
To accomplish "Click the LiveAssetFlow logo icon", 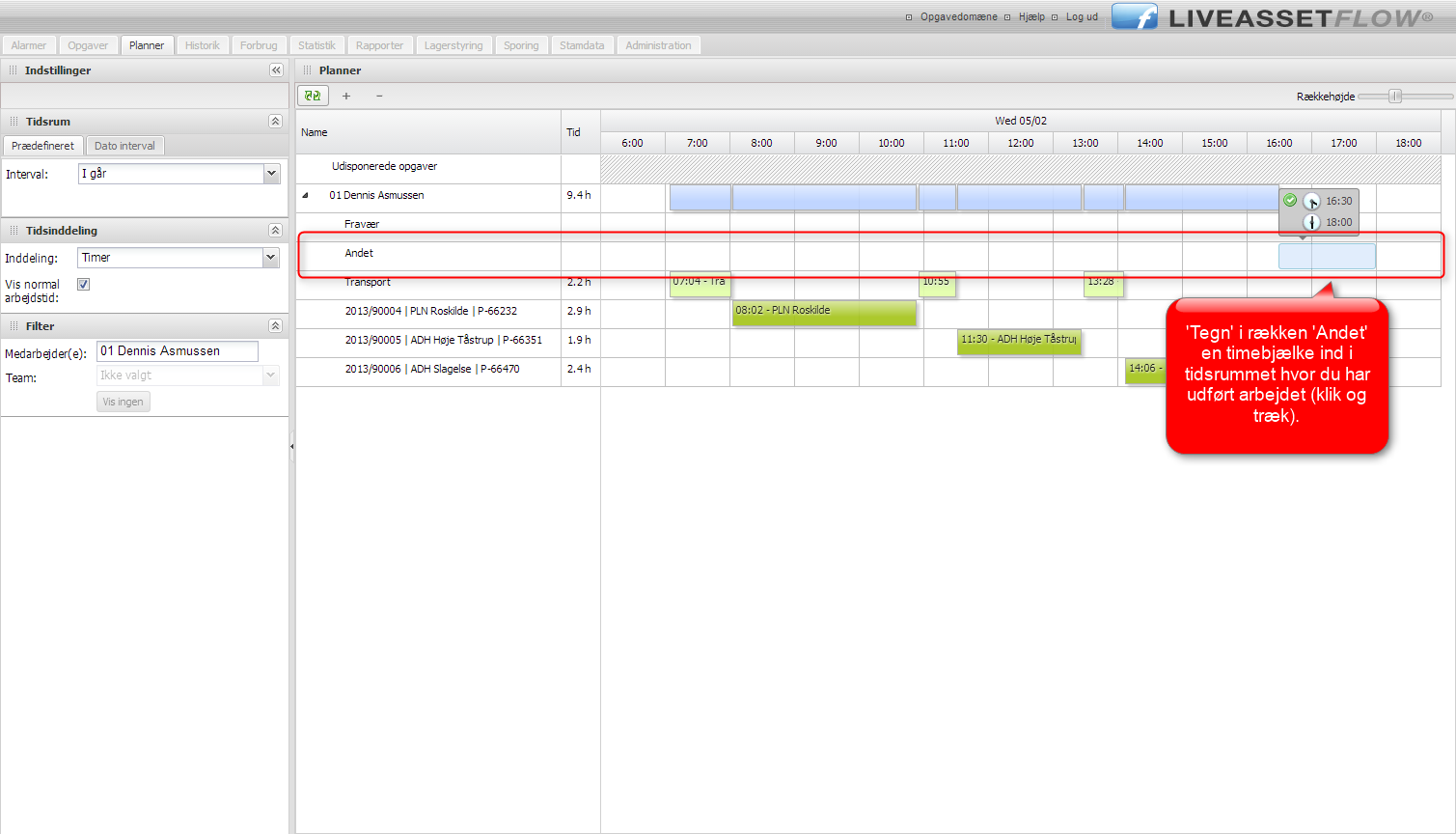I will [x=1135, y=17].
